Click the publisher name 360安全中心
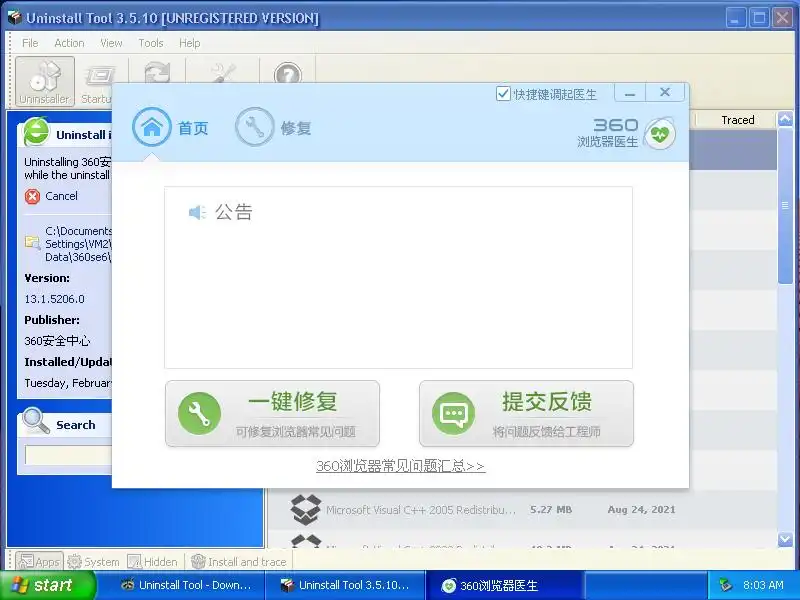 coord(57,341)
